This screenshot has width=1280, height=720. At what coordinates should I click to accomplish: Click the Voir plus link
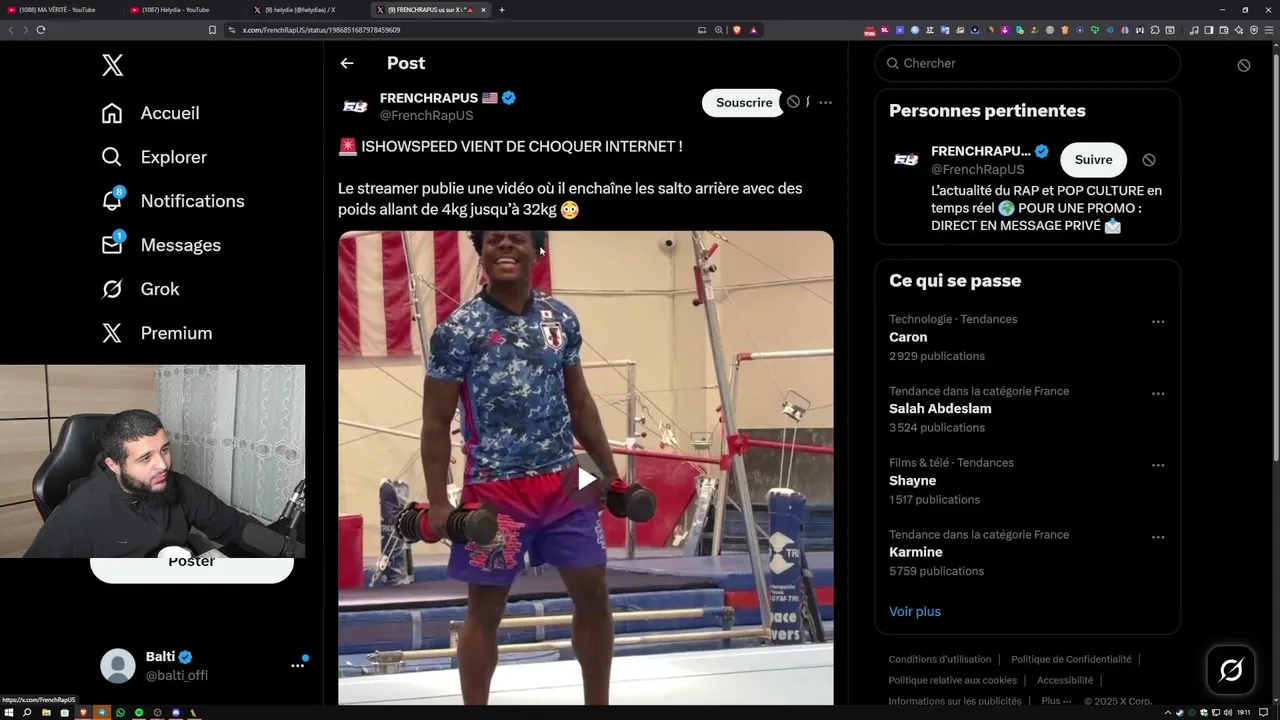coord(915,611)
